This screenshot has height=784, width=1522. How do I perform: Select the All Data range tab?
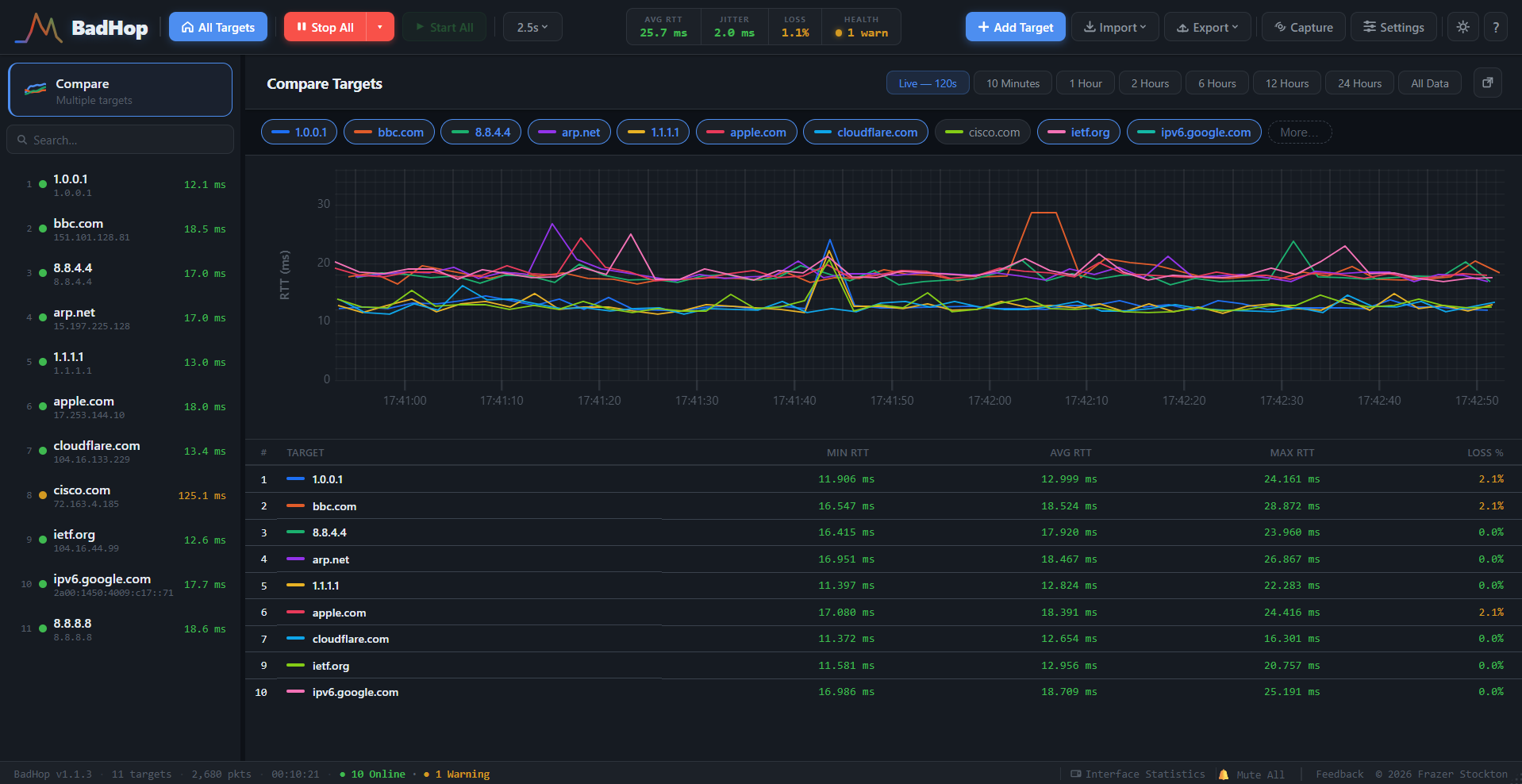(1430, 83)
